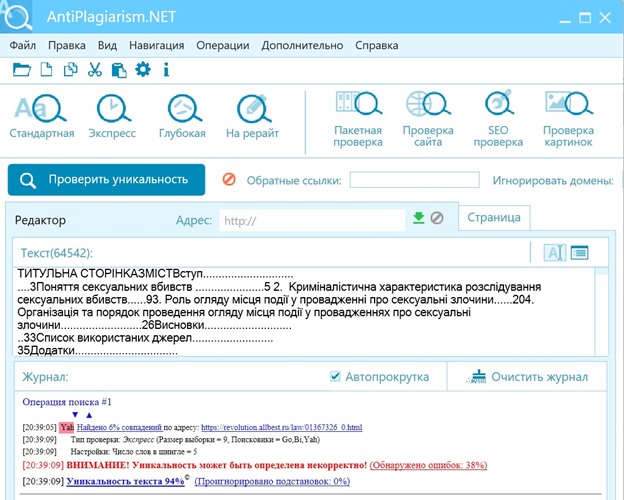This screenshot has width=624, height=500.
Task: Maximize the AntiPlagiarism.NET window
Action: click(x=585, y=18)
